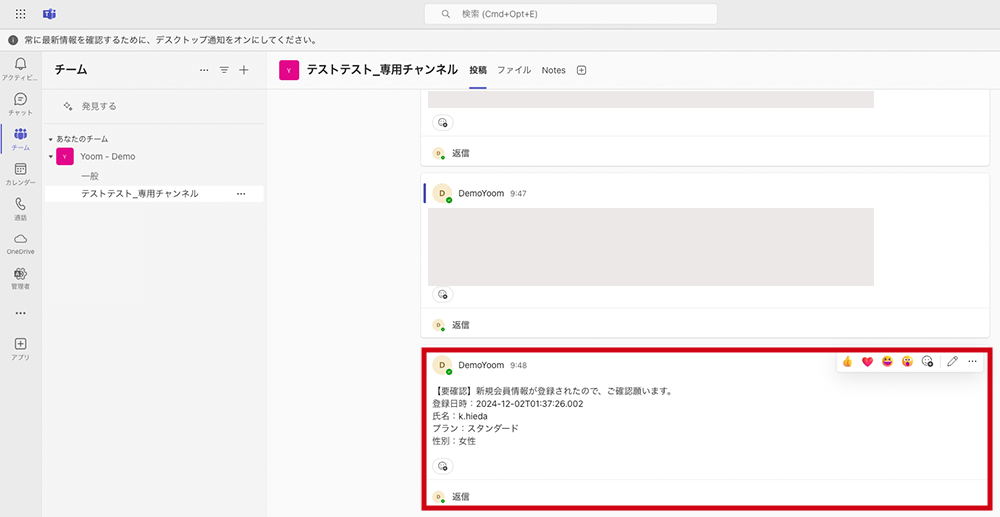Image resolution: width=1000 pixels, height=517 pixels.
Task: Click the 【要確認】 message first line
Action: (553, 391)
